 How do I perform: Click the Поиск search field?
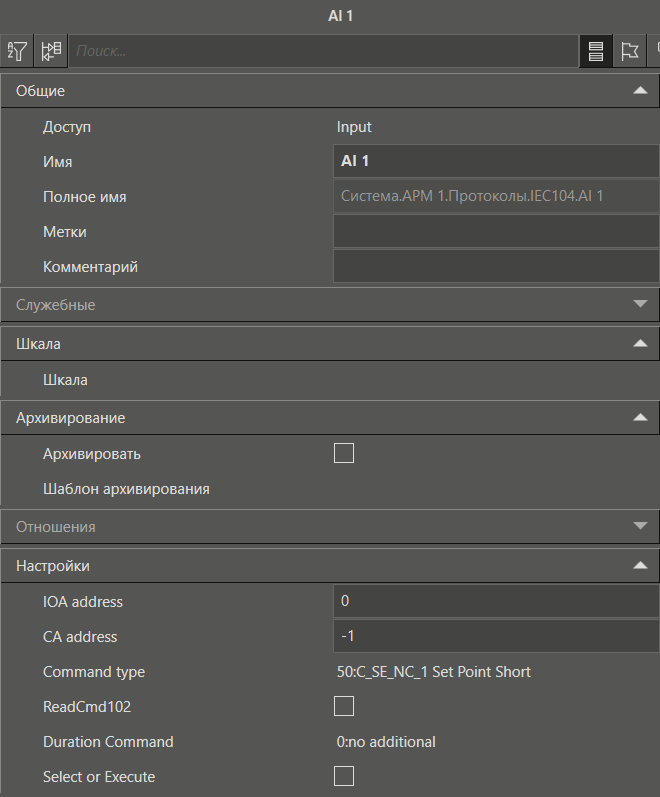[x=320, y=51]
